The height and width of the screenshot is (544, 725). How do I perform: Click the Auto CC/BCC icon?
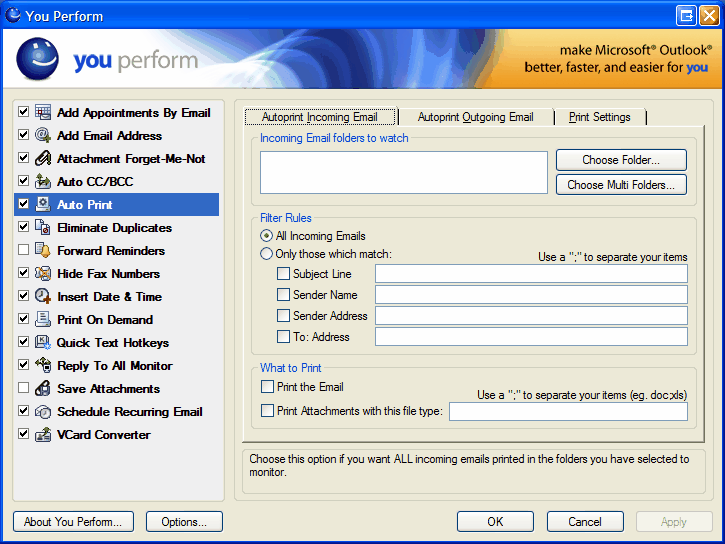[43, 182]
